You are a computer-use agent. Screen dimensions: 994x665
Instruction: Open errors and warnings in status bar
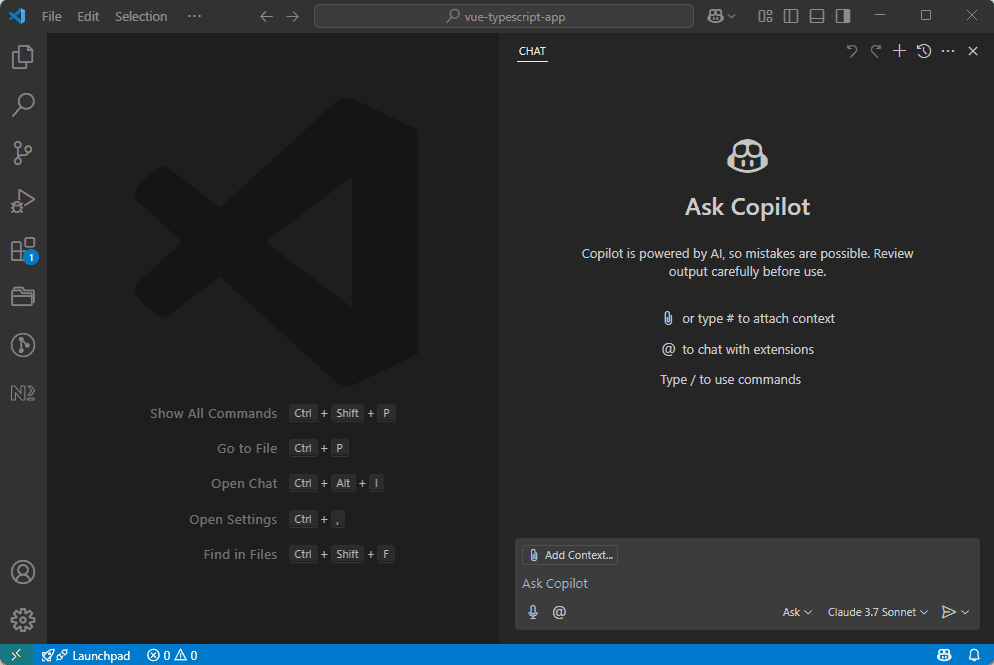(x=172, y=655)
